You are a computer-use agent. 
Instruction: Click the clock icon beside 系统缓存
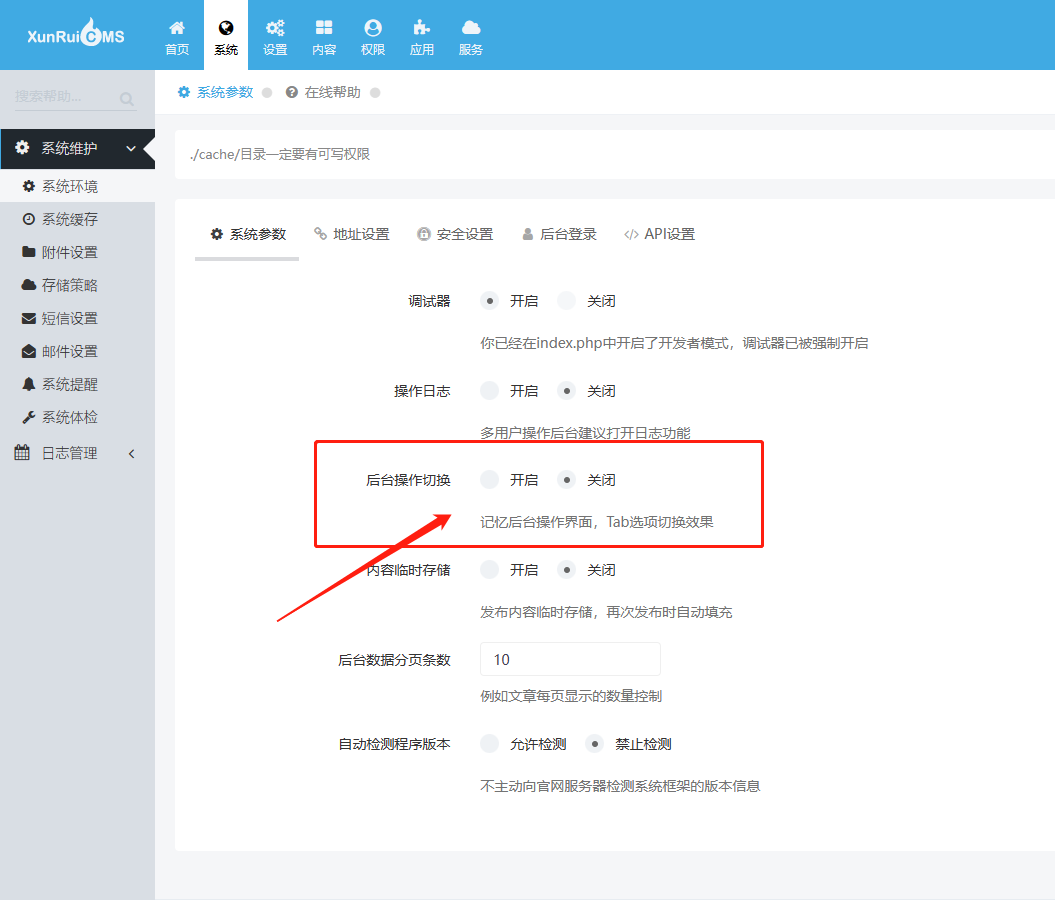coord(29,219)
